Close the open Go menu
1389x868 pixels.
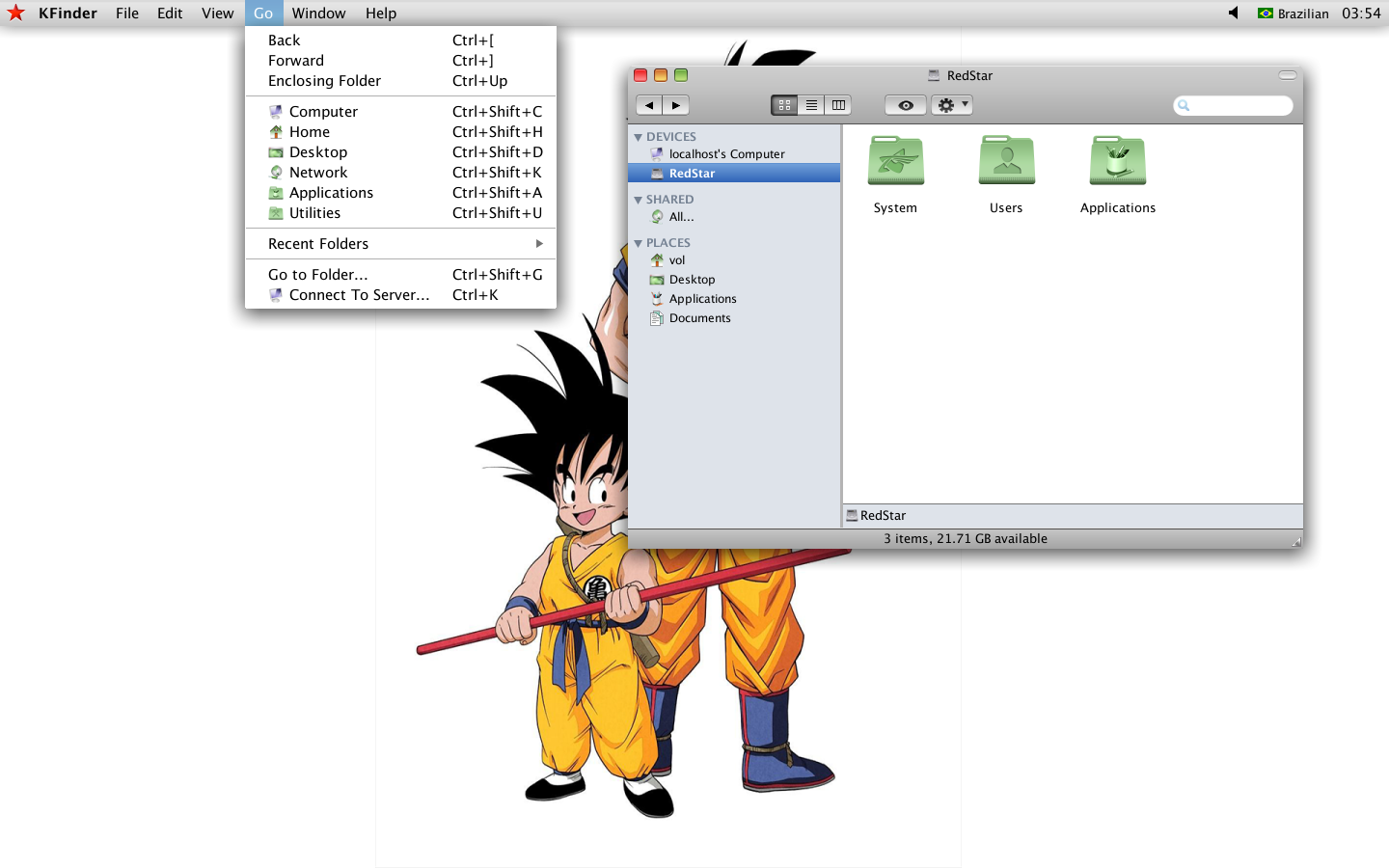(263, 13)
